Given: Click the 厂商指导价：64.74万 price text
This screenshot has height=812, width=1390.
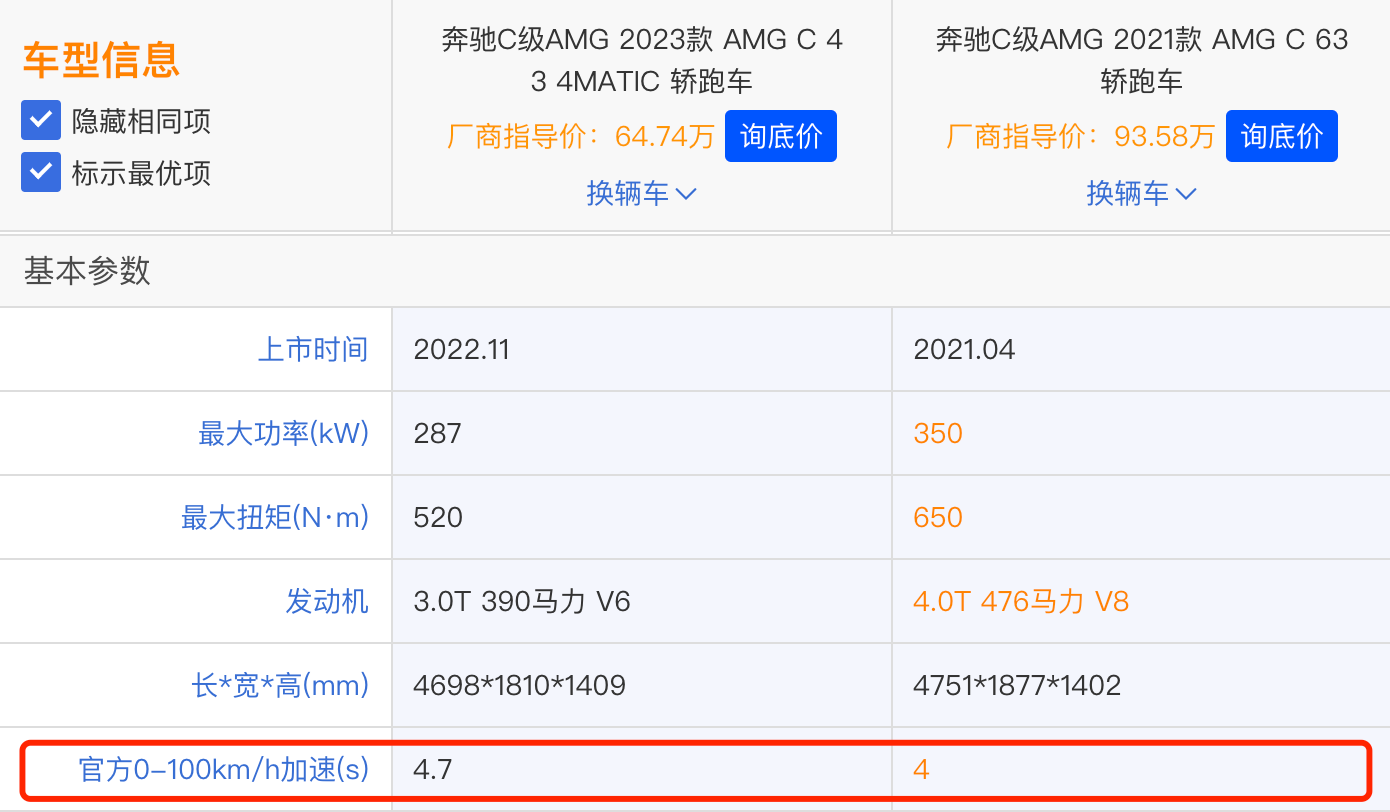Looking at the screenshot, I should (581, 136).
